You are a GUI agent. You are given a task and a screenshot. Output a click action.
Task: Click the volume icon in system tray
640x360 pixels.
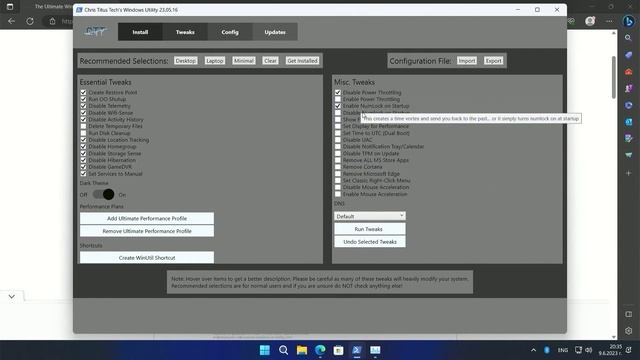coord(589,350)
